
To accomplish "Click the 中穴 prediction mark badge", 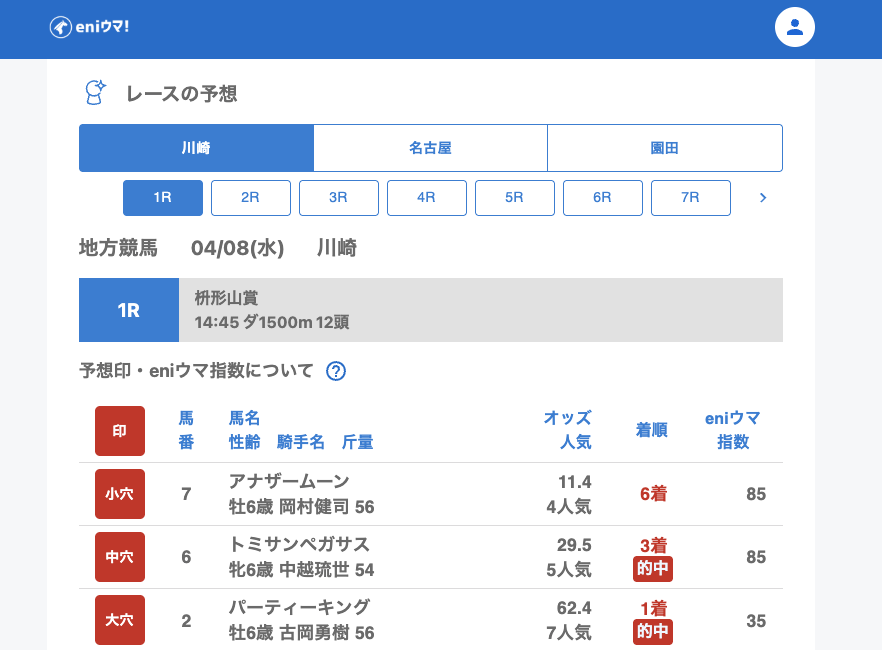I will pyautogui.click(x=120, y=557).
